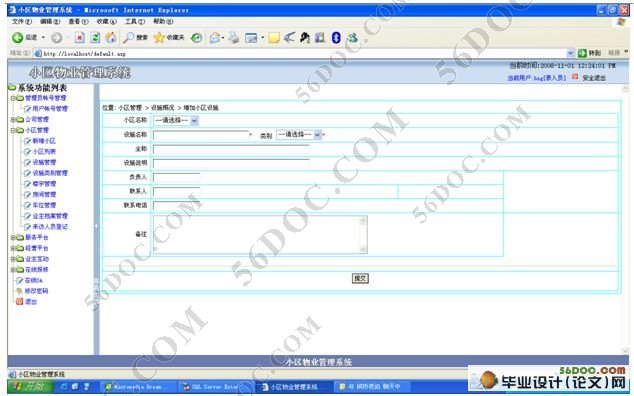Expand the 公司管理 tree node
Screen dimensions: 634x396
coord(13,119)
